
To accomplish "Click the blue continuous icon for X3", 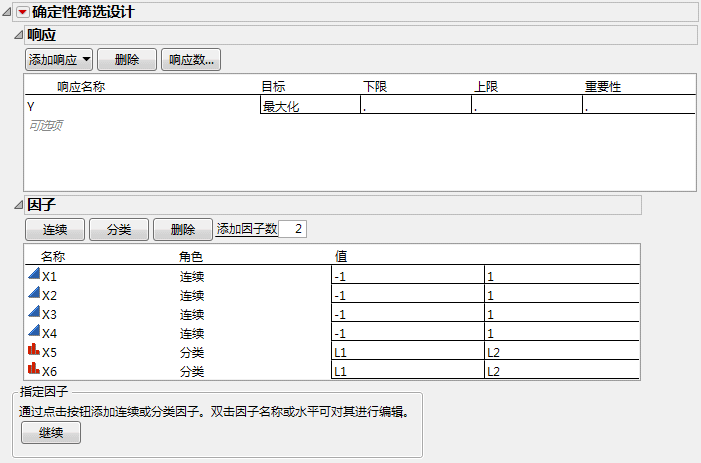I will pos(34,311).
